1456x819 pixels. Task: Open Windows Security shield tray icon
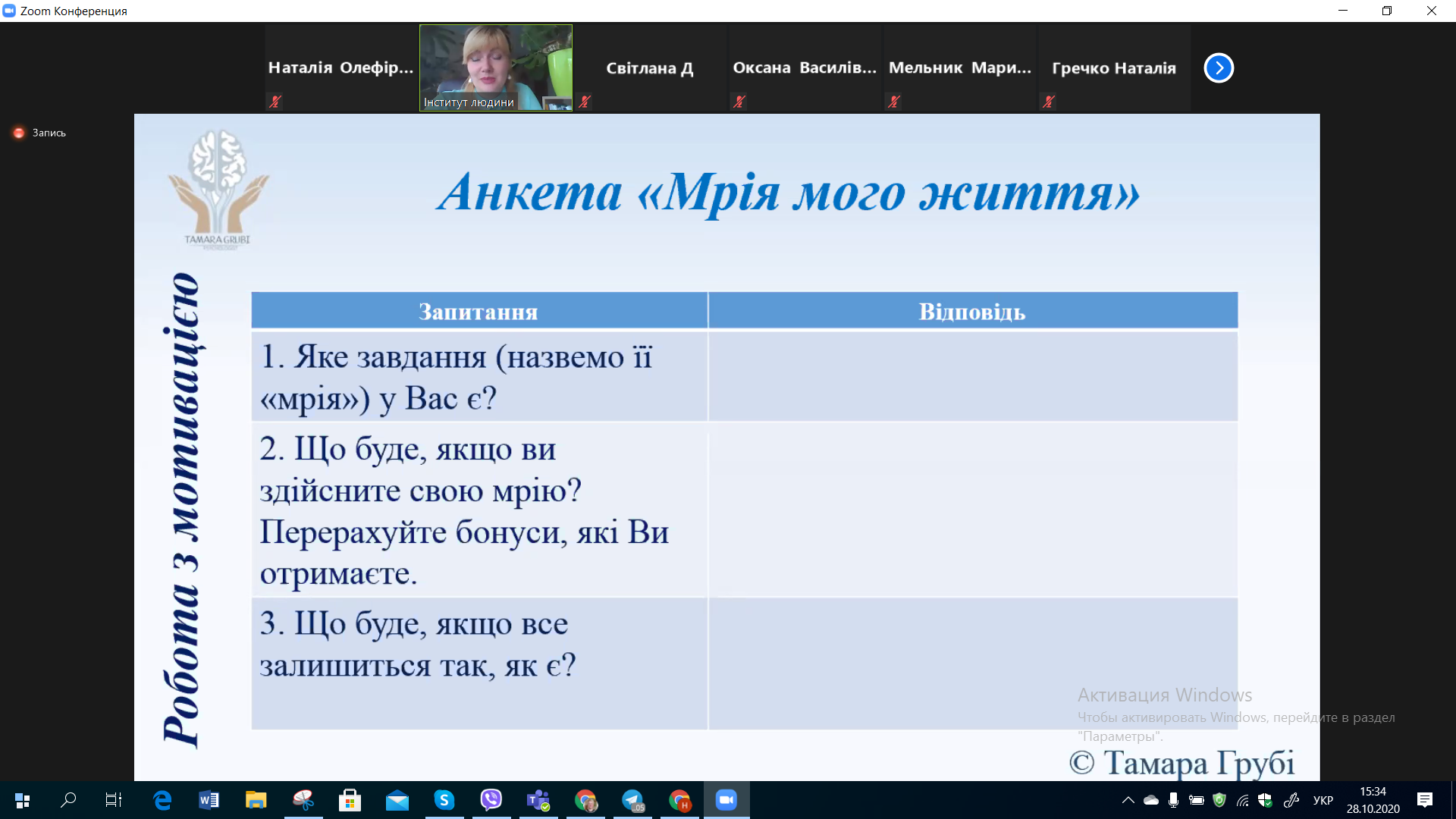(1265, 800)
